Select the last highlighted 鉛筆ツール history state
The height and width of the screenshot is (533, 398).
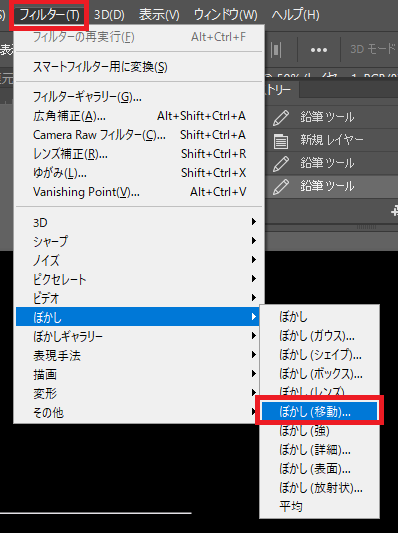(331, 186)
